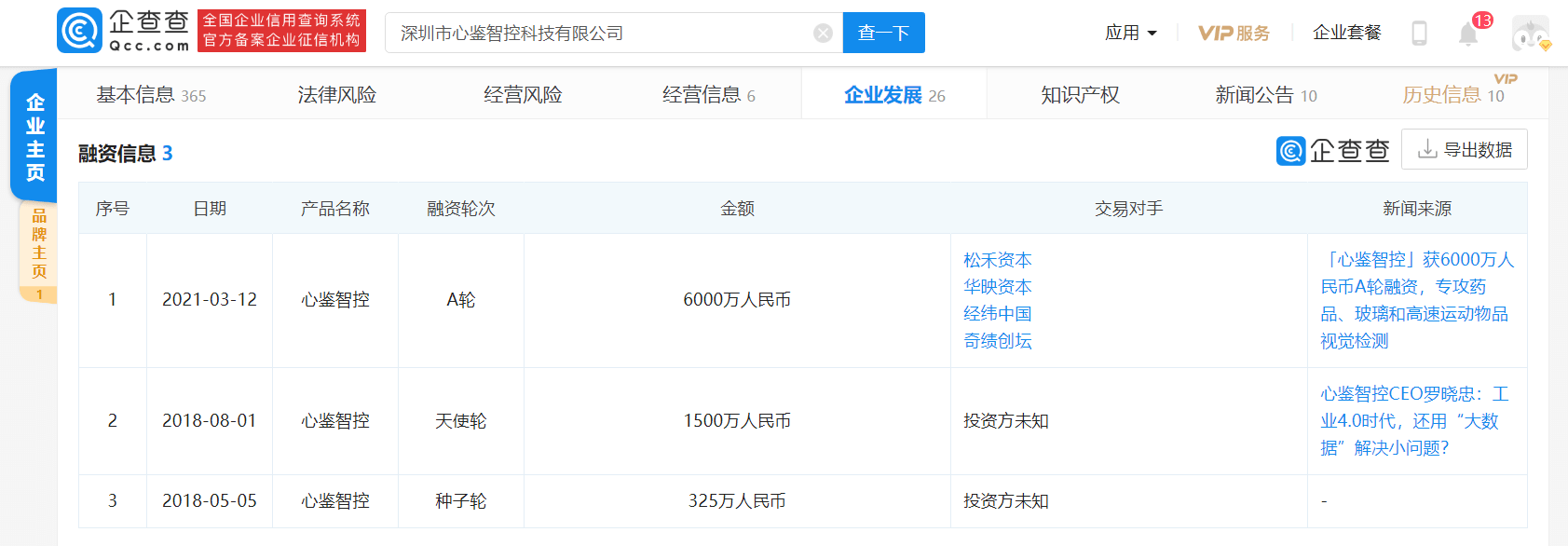The height and width of the screenshot is (546, 1568).
Task: Click the 导出数据 export button
Action: point(1464,149)
